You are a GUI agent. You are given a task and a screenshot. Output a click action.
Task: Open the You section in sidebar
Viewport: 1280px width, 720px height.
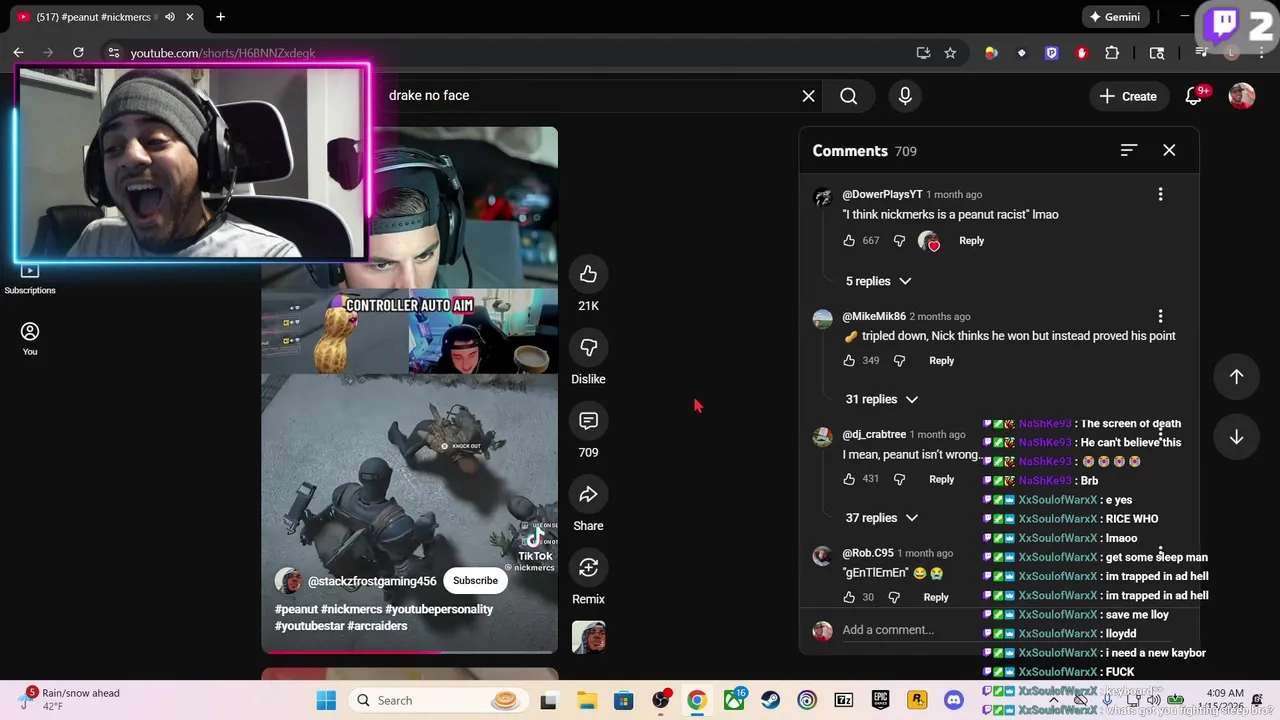(x=30, y=339)
